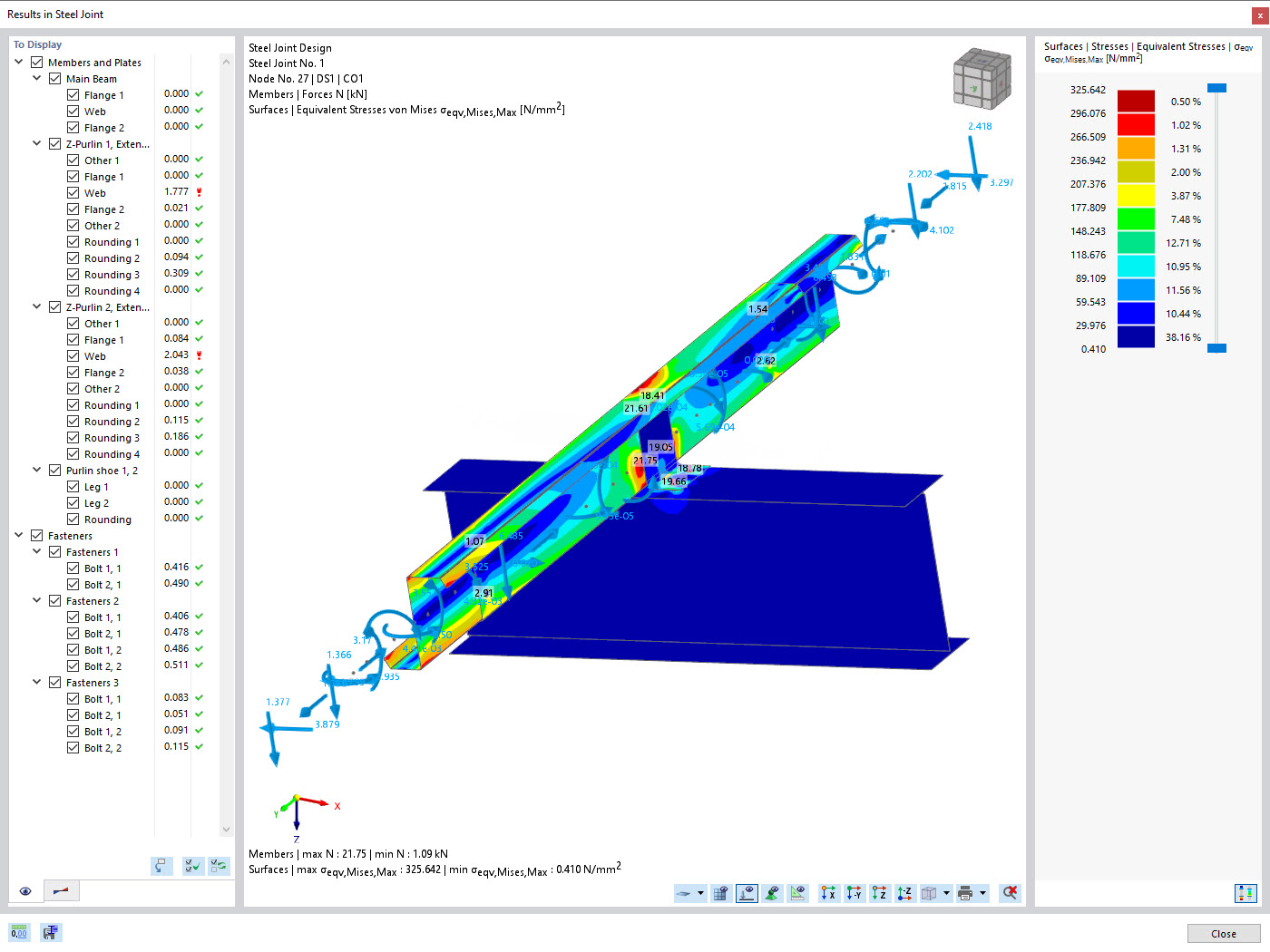Screen dimensions: 1270x952
Task: Toggle the Fasteners 3 checkbox
Action: click(x=54, y=683)
